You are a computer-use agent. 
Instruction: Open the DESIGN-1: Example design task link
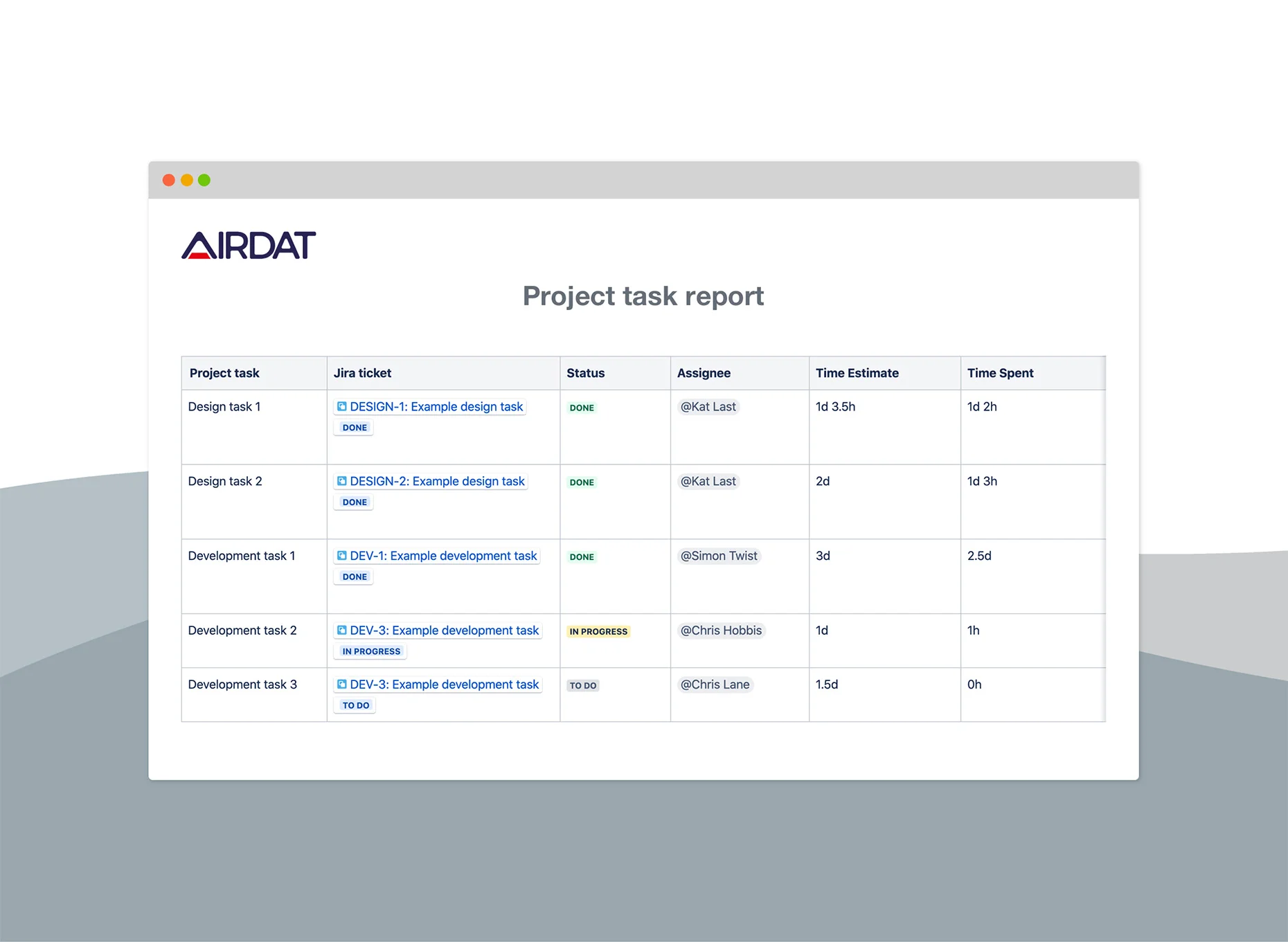pyautogui.click(x=436, y=407)
